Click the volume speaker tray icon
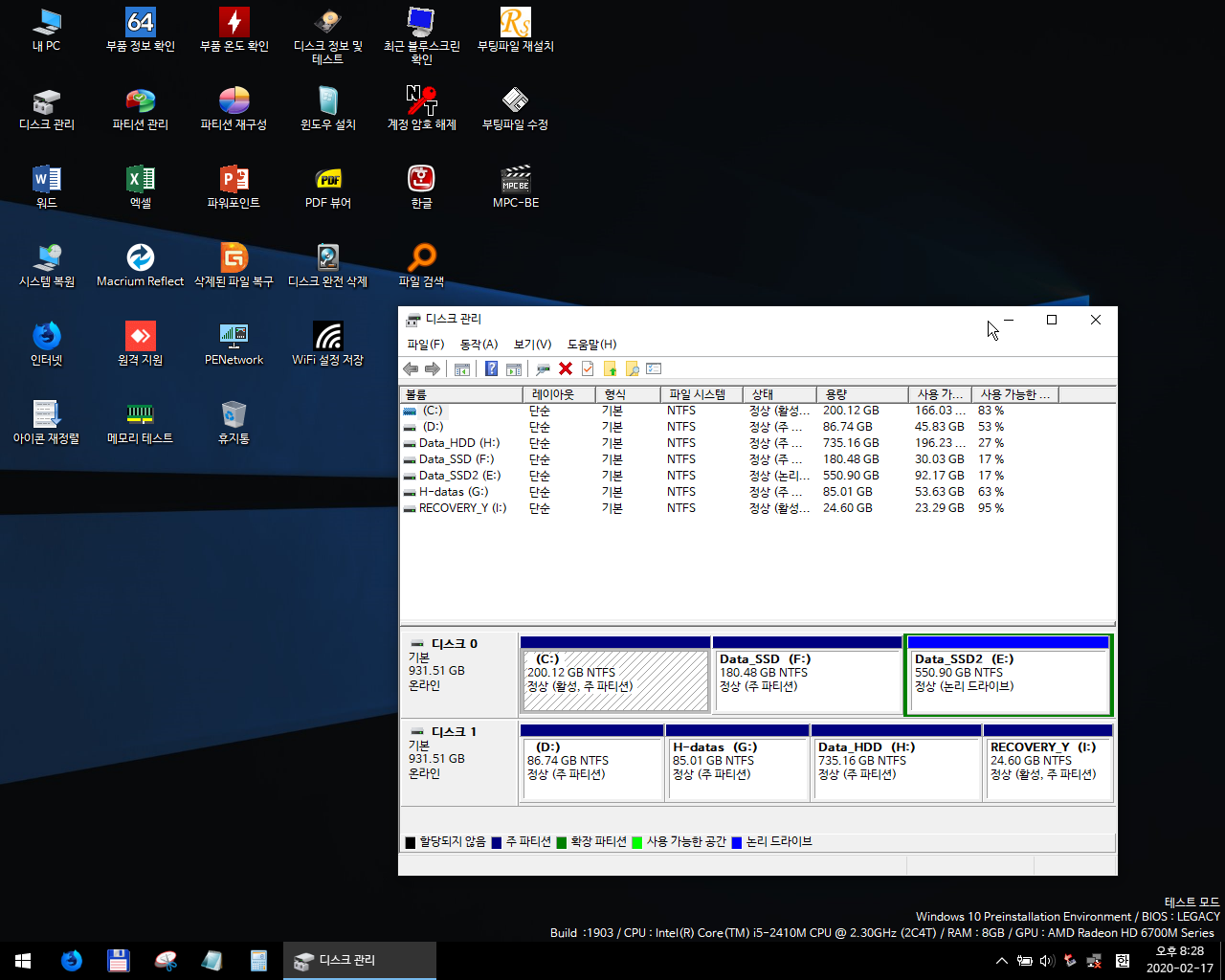The height and width of the screenshot is (980, 1225). click(x=1047, y=961)
